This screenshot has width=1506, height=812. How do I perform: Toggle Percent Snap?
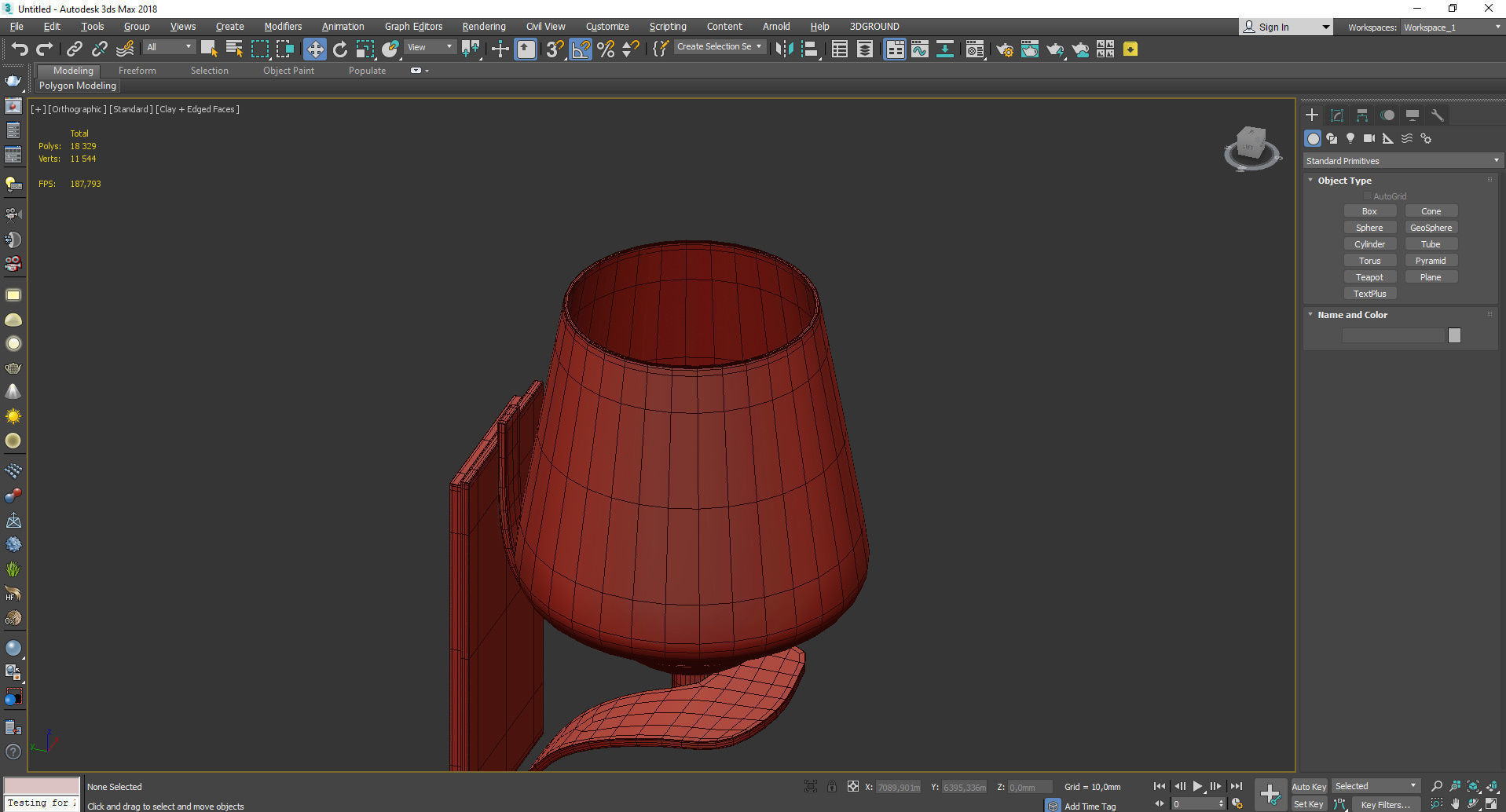point(606,49)
